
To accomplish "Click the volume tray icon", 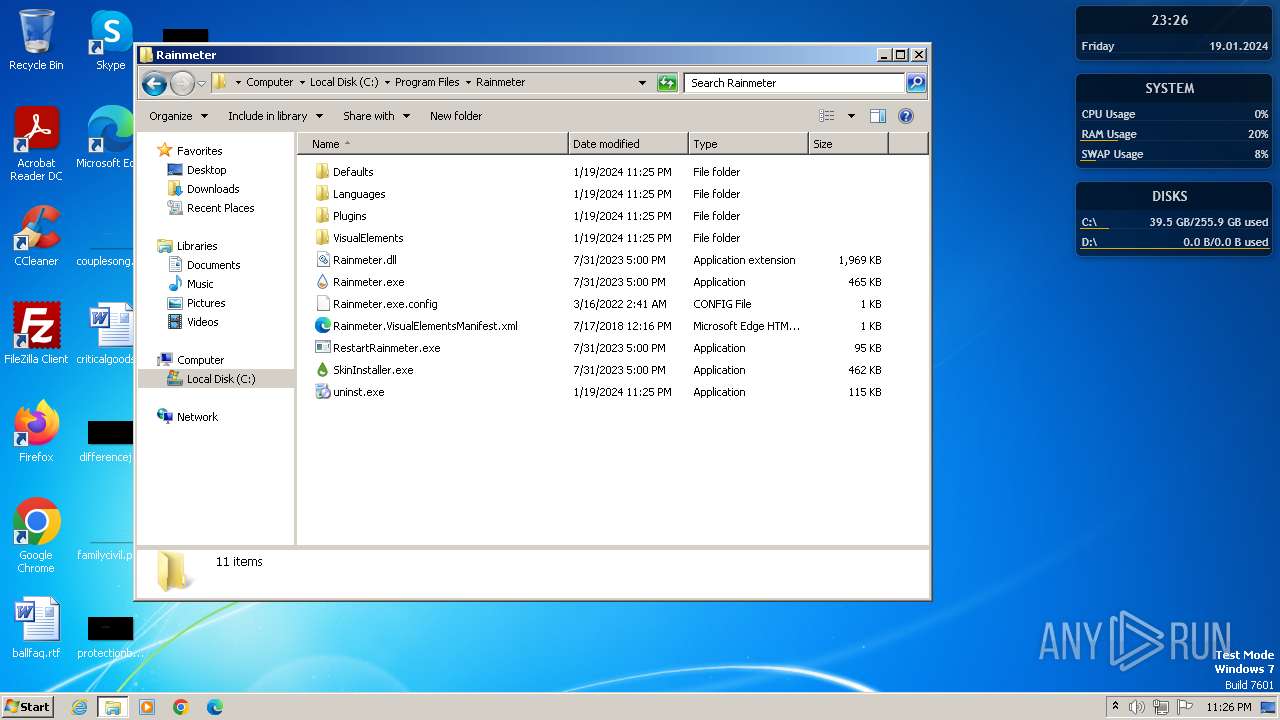I will pos(1137,707).
